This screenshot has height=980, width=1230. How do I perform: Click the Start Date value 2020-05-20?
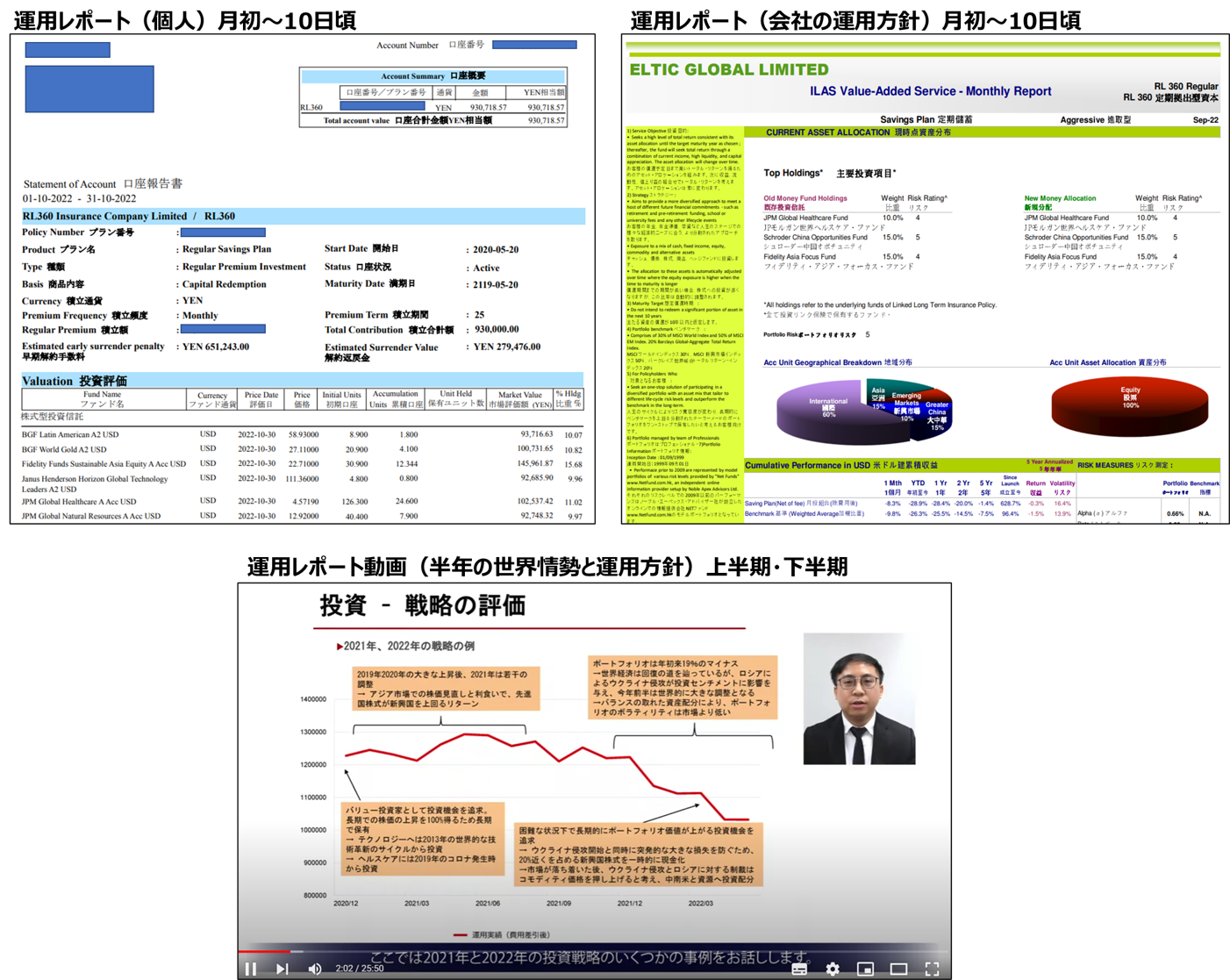(x=496, y=250)
